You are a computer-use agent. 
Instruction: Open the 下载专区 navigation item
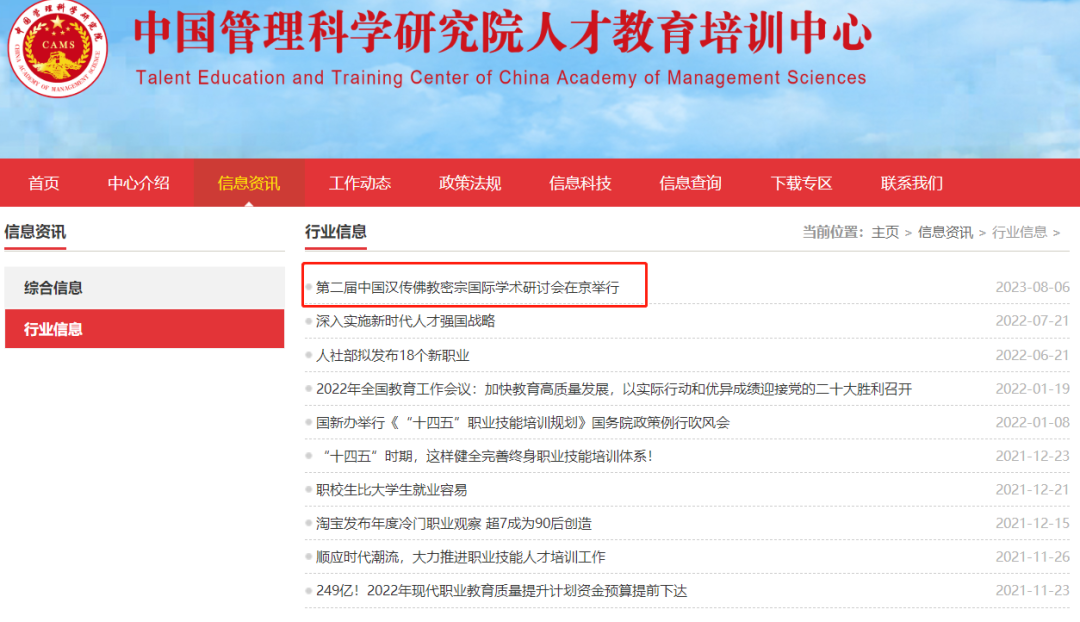tap(801, 183)
